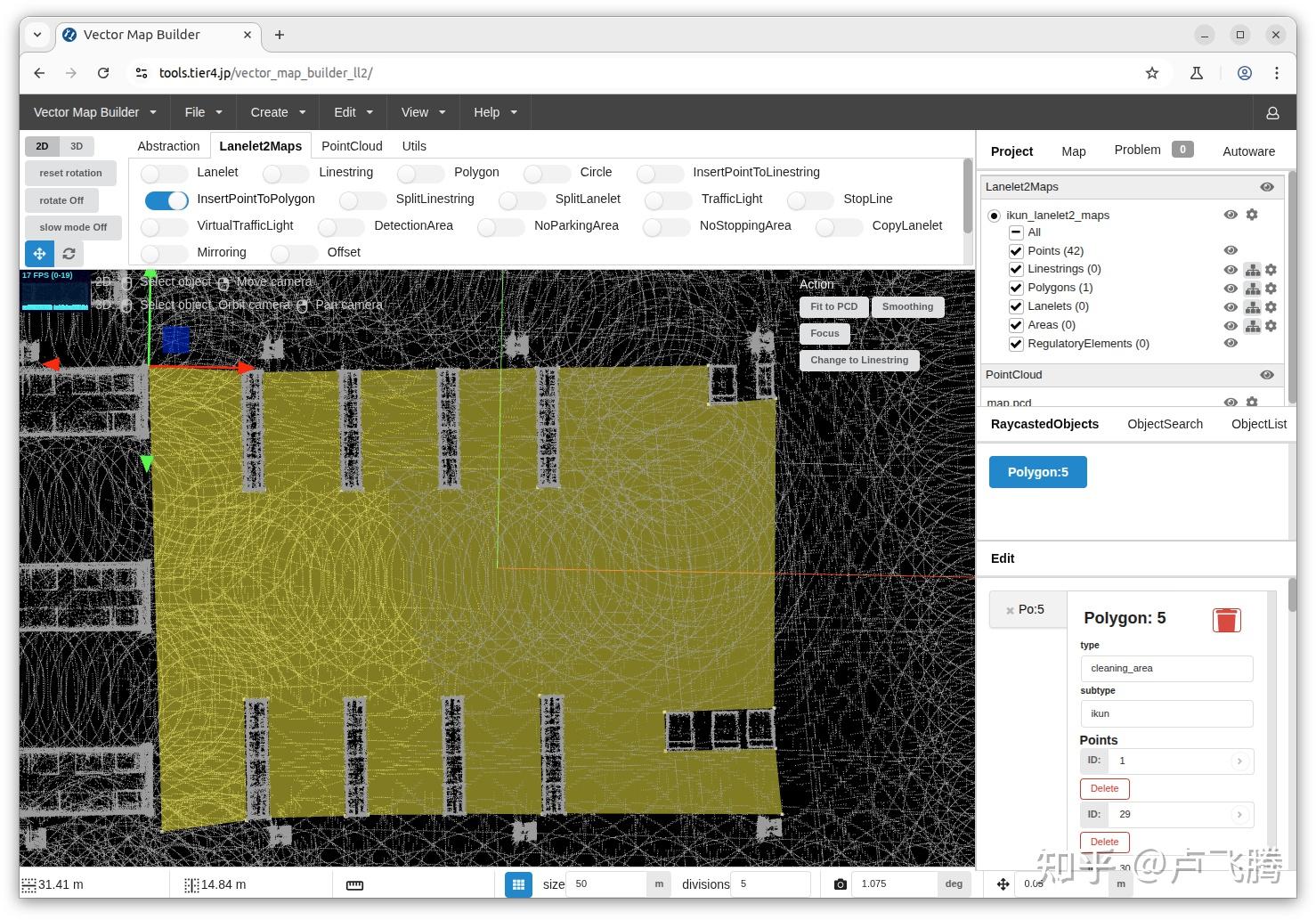The height and width of the screenshot is (920, 1316).
Task: Click the Fit to PCD button
Action: coord(833,306)
